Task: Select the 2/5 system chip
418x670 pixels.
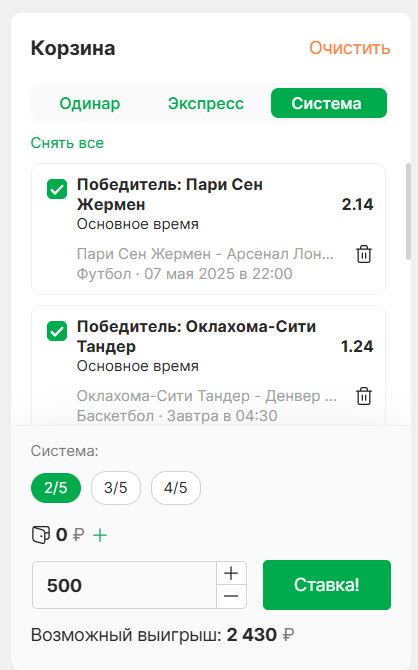Action: click(x=56, y=488)
